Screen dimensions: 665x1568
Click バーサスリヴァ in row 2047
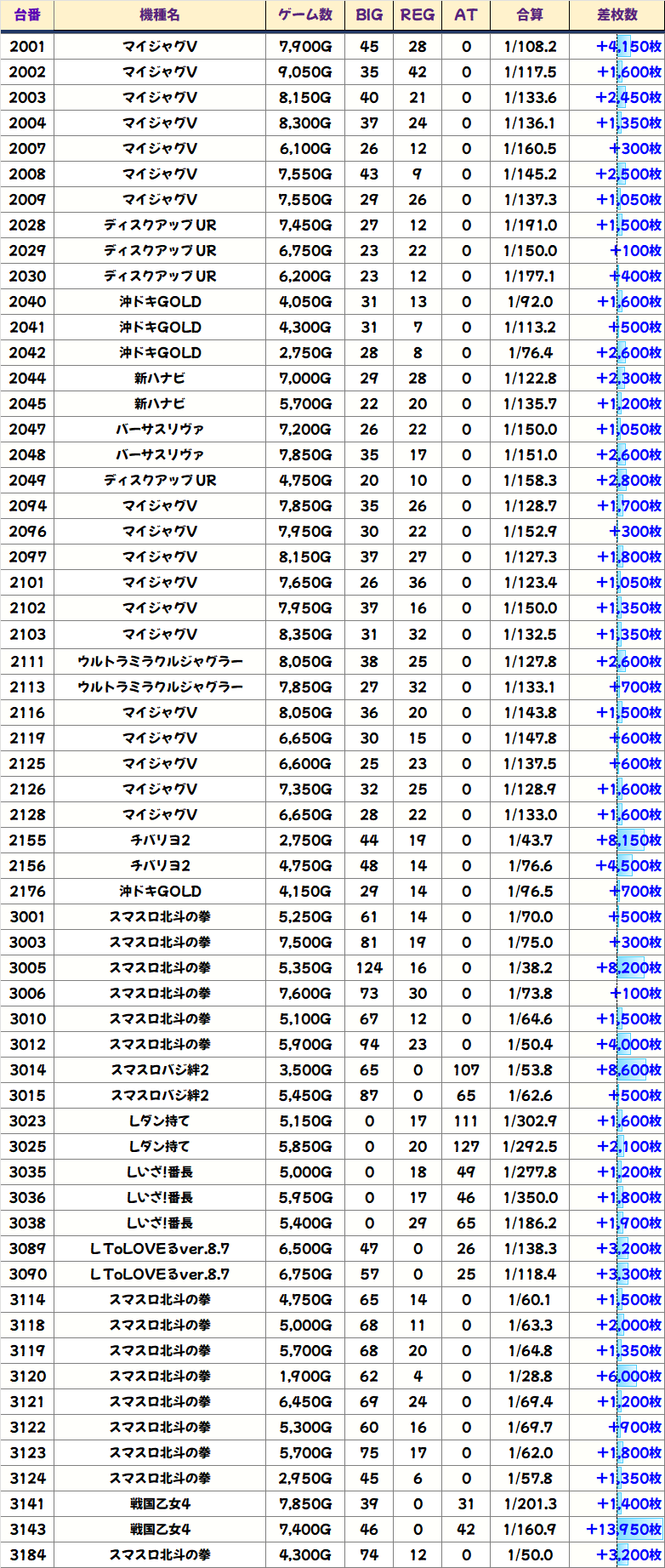click(x=160, y=430)
